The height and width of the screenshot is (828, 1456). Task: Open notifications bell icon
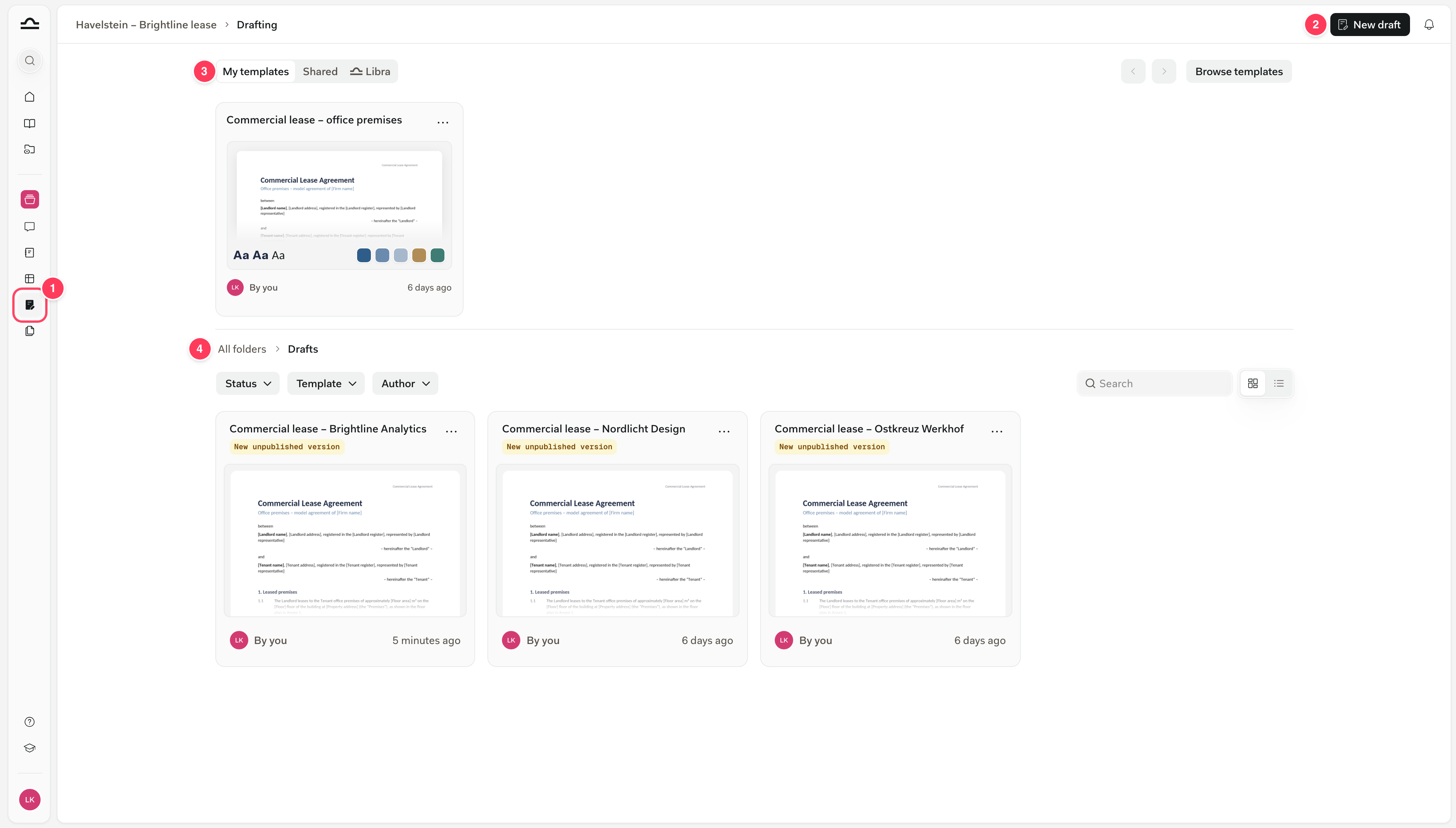point(1429,25)
